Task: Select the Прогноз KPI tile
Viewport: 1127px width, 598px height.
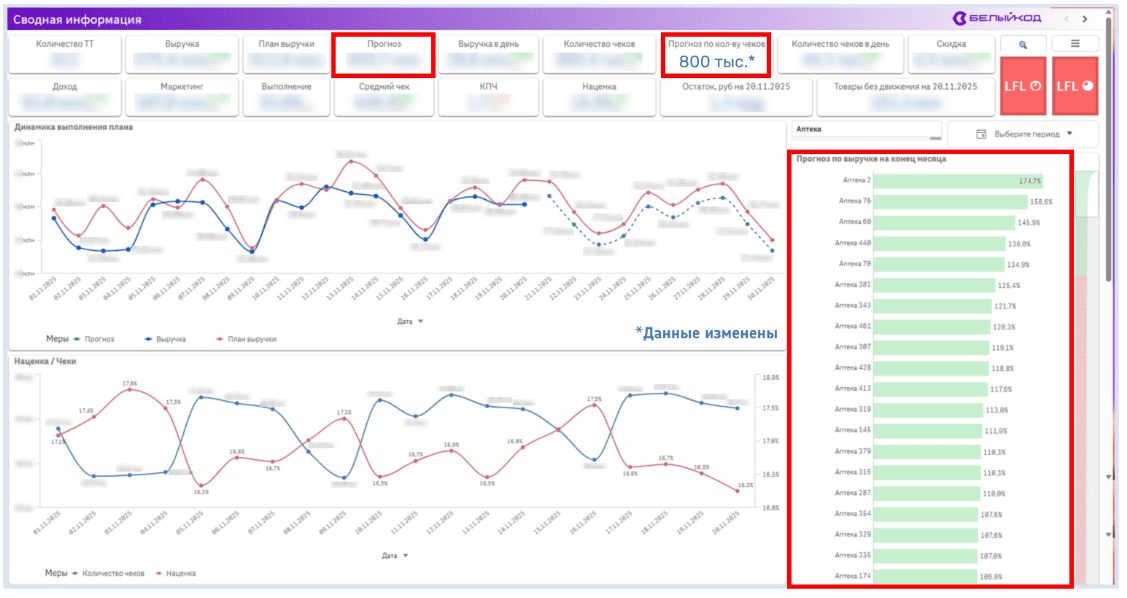Action: [x=384, y=54]
